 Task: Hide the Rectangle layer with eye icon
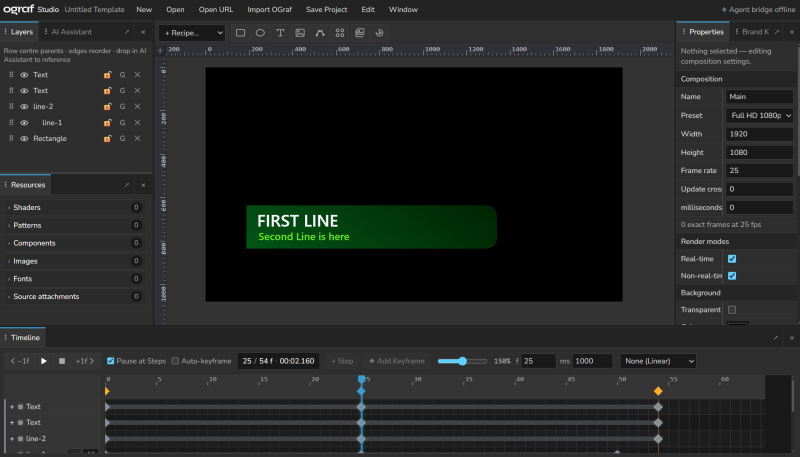pyautogui.click(x=24, y=138)
